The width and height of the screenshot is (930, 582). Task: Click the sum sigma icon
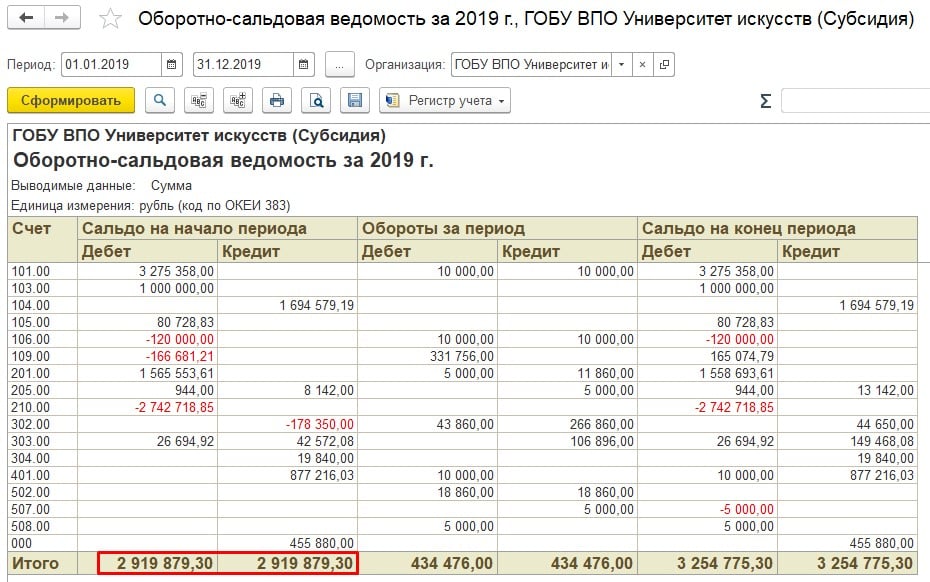point(765,101)
